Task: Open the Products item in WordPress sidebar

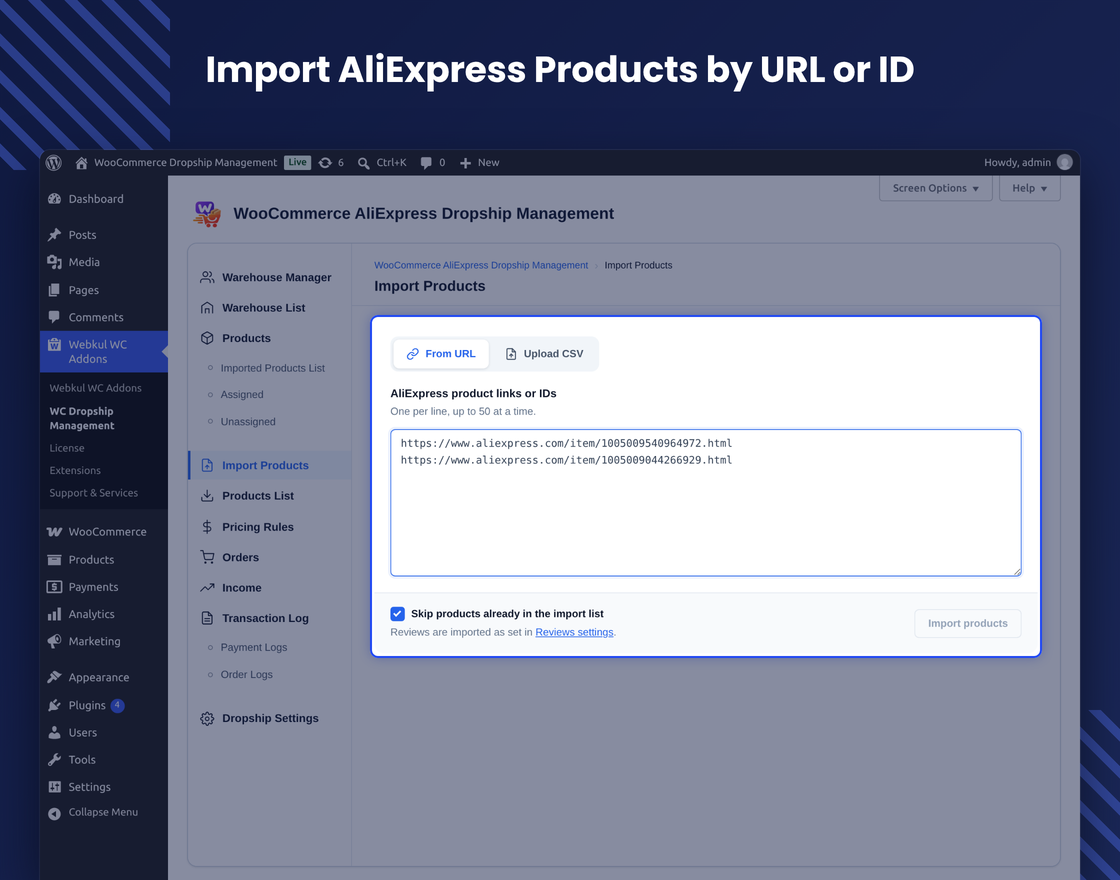Action: [91, 559]
